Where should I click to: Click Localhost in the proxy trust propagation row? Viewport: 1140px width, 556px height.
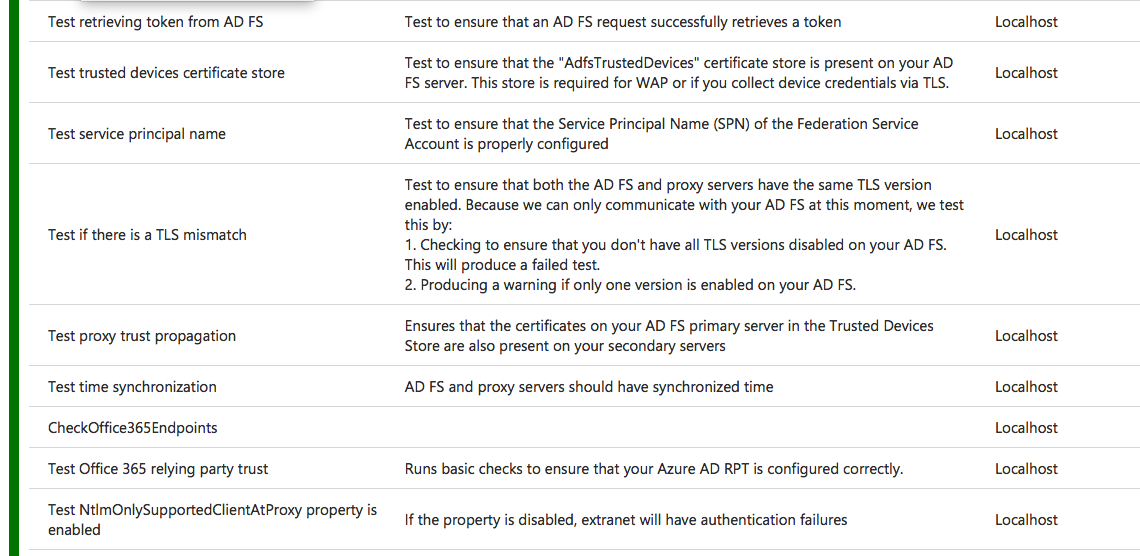(1026, 336)
